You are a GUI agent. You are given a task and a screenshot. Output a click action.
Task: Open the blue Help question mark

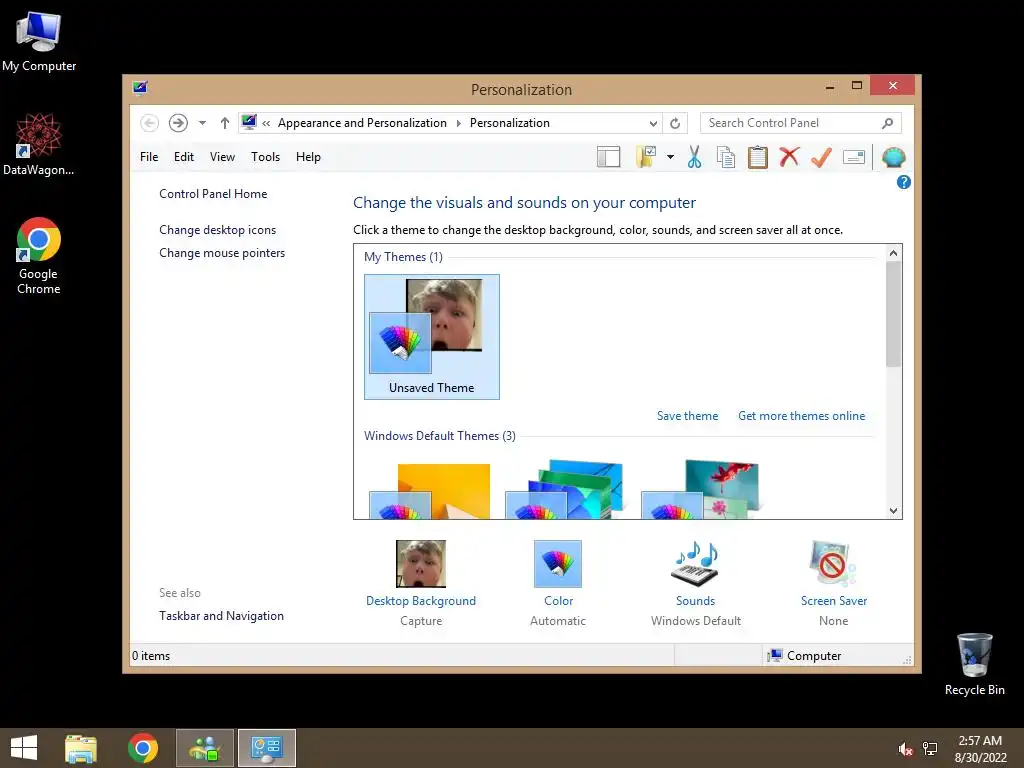pos(903,182)
